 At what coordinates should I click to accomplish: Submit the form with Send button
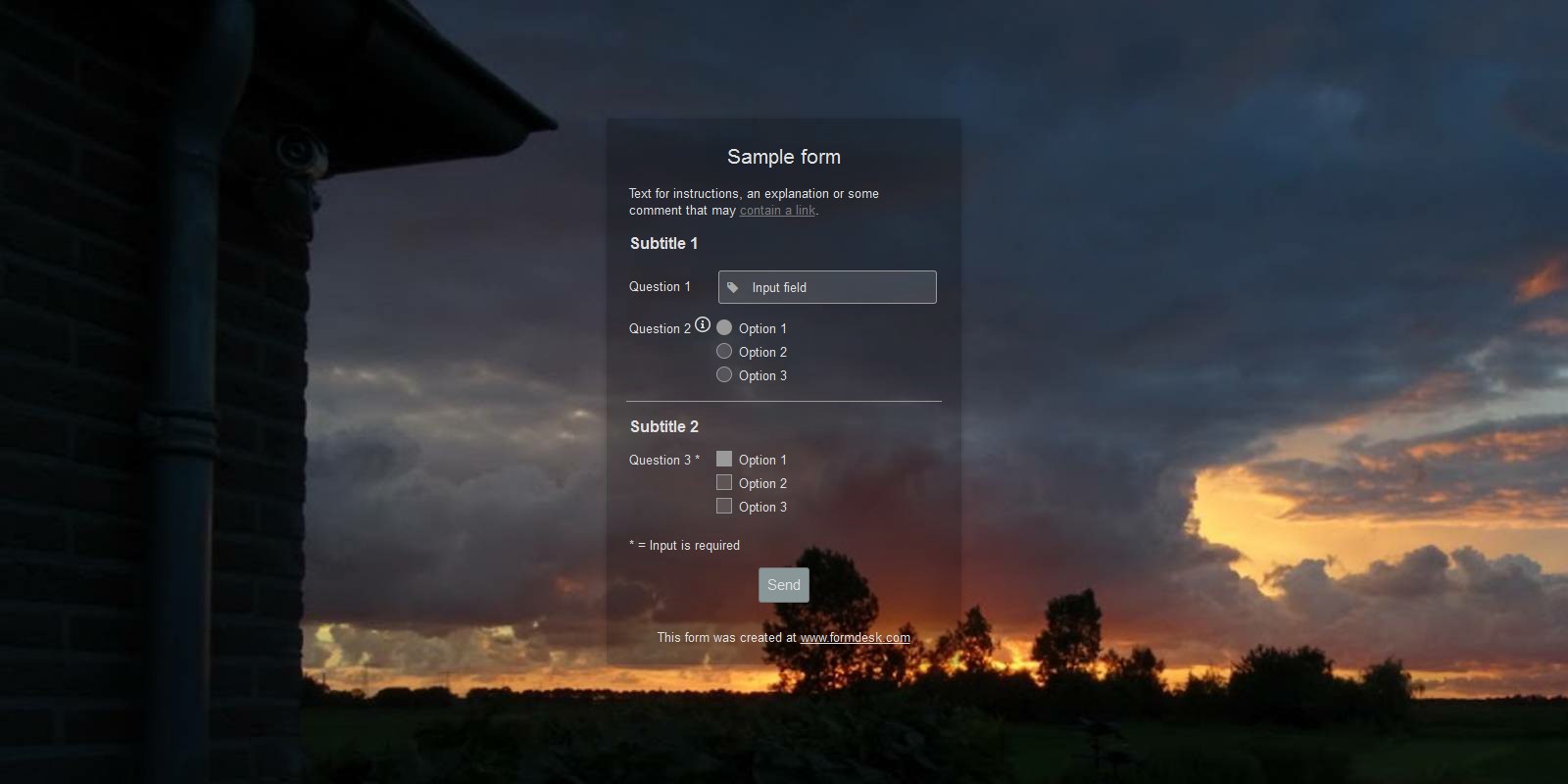784,585
